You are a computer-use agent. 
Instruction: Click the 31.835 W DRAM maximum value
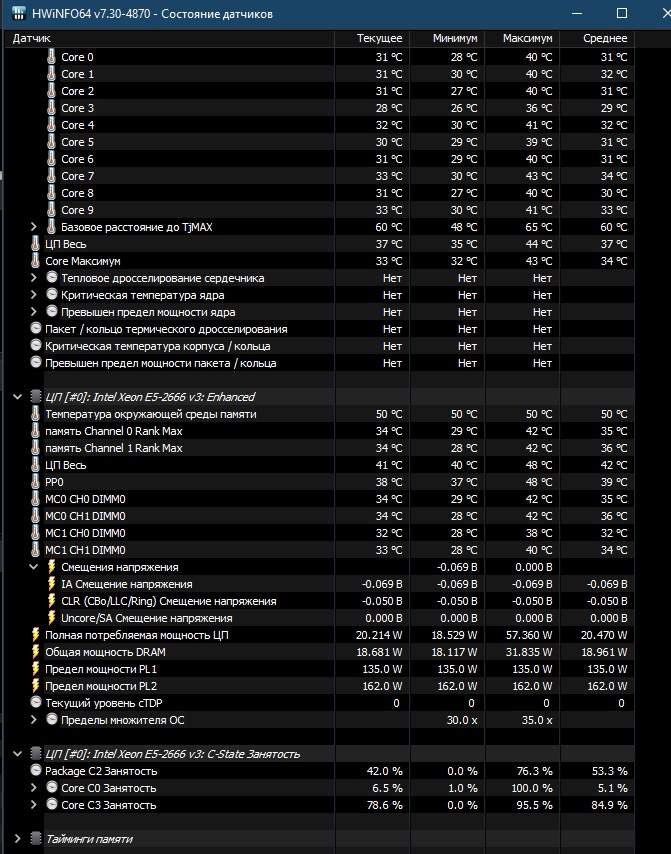coord(529,652)
